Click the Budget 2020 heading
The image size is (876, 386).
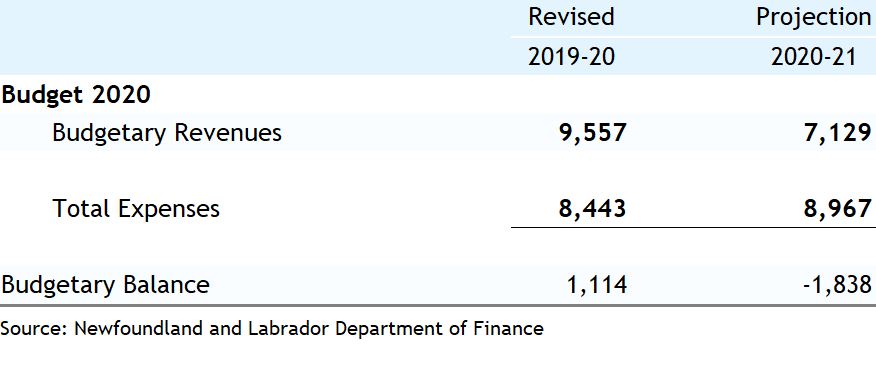tap(76, 95)
